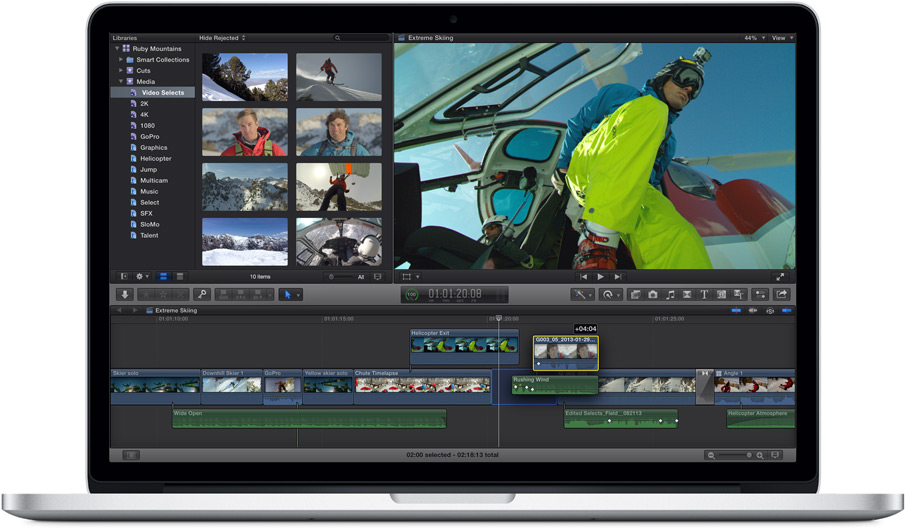Click the browser search field
Viewport: 905px width, 530px height.
pos(361,38)
